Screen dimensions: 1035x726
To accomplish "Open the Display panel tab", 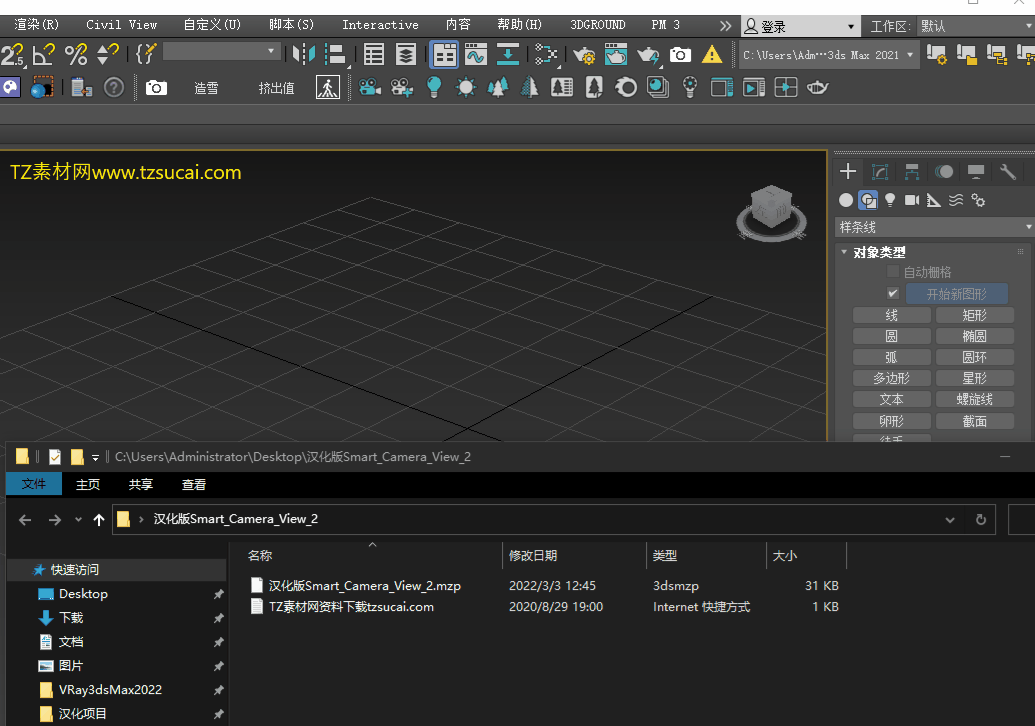I will click(976, 172).
